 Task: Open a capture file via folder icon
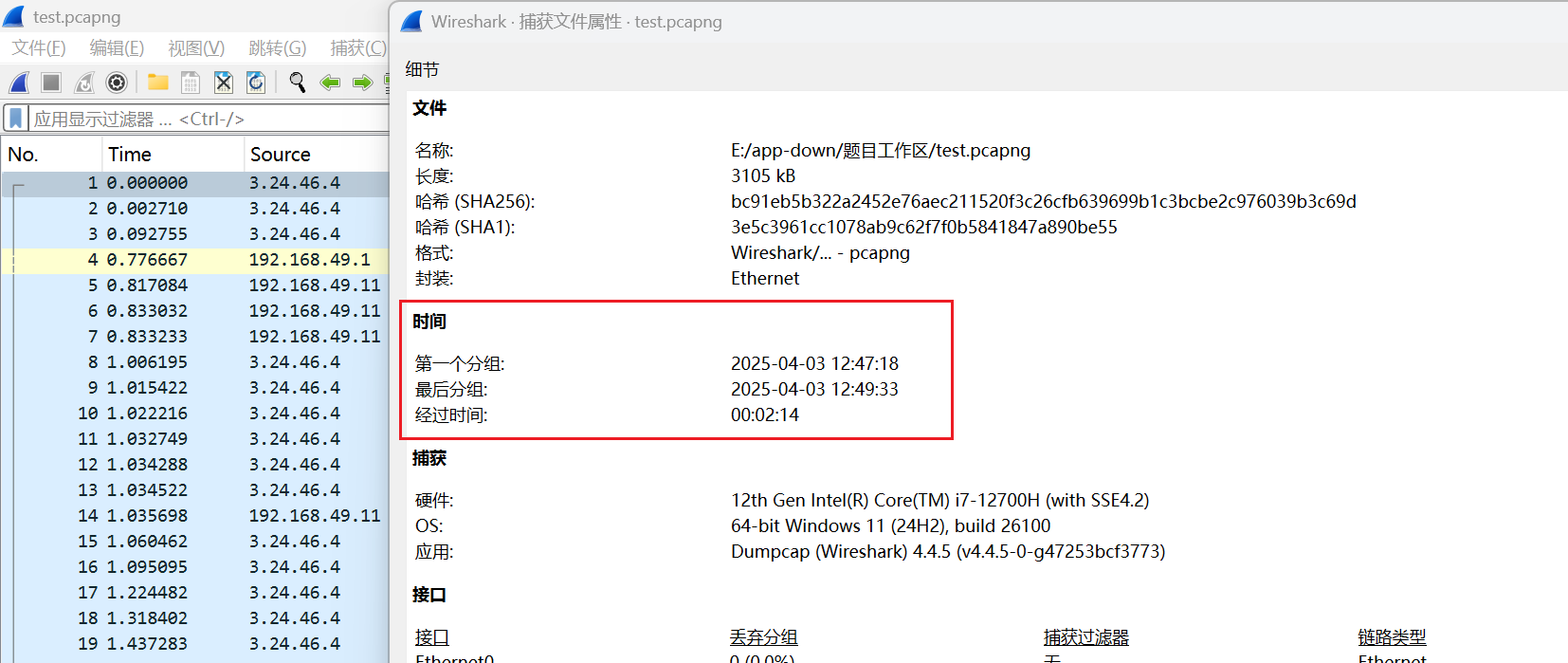pyautogui.click(x=157, y=83)
